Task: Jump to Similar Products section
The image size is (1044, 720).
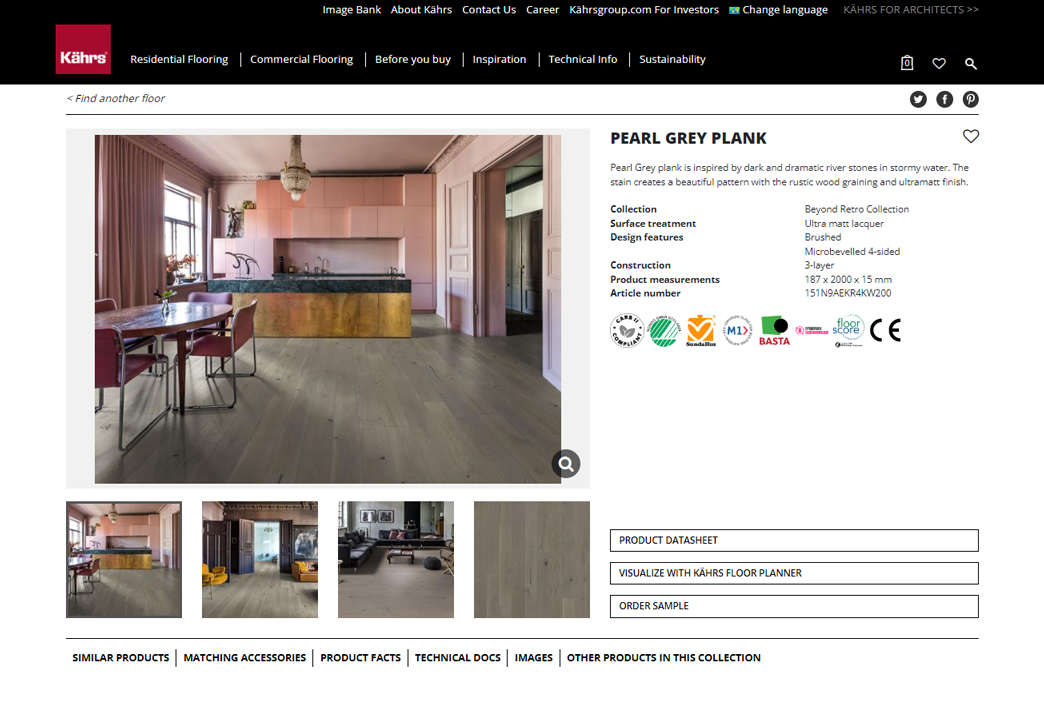Action: click(121, 658)
